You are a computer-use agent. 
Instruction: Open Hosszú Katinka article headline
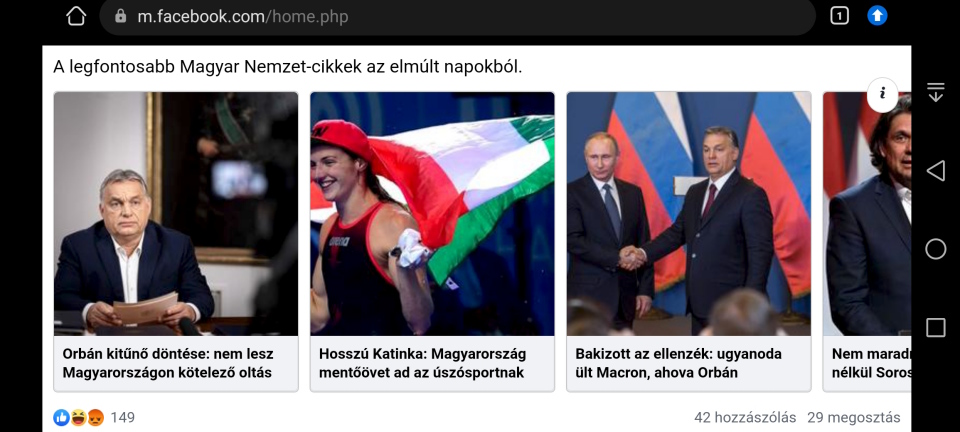click(x=422, y=363)
